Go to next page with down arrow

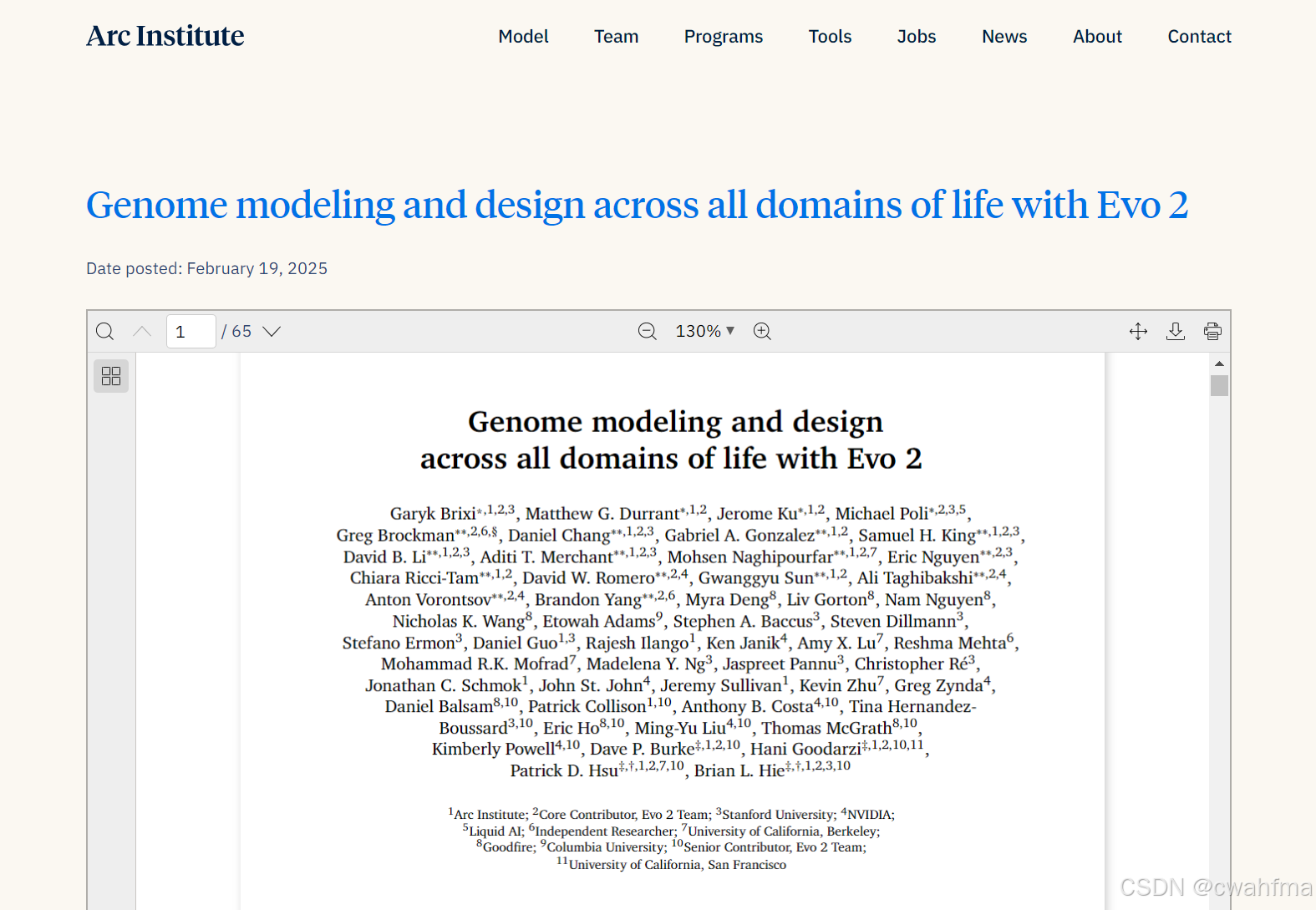272,331
